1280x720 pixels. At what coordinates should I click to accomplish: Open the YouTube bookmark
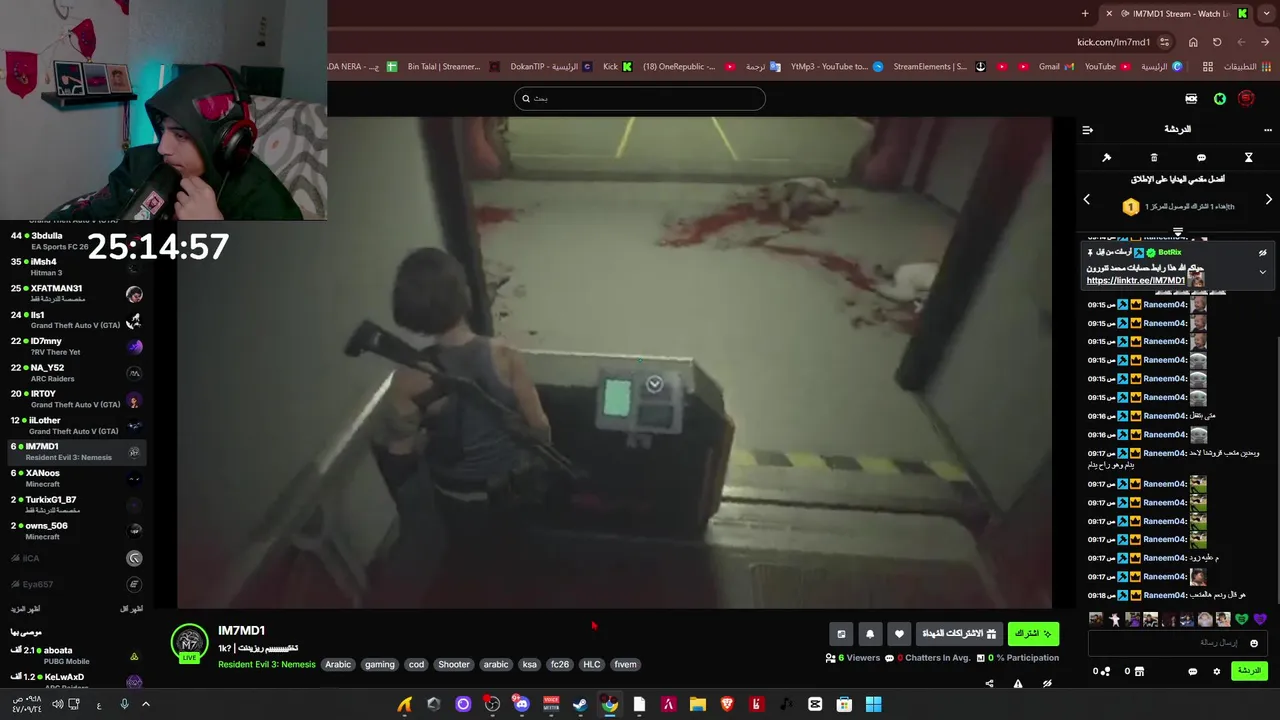[1106, 67]
